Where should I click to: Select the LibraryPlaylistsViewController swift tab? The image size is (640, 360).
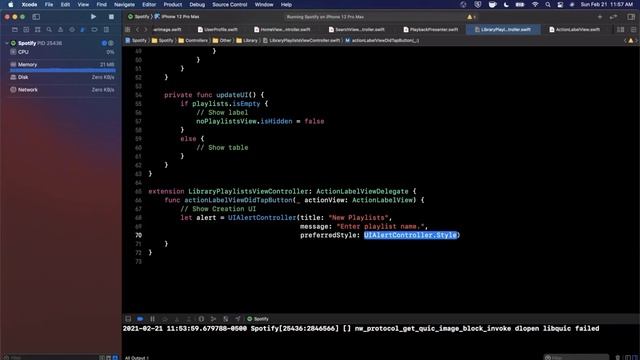[503, 29]
